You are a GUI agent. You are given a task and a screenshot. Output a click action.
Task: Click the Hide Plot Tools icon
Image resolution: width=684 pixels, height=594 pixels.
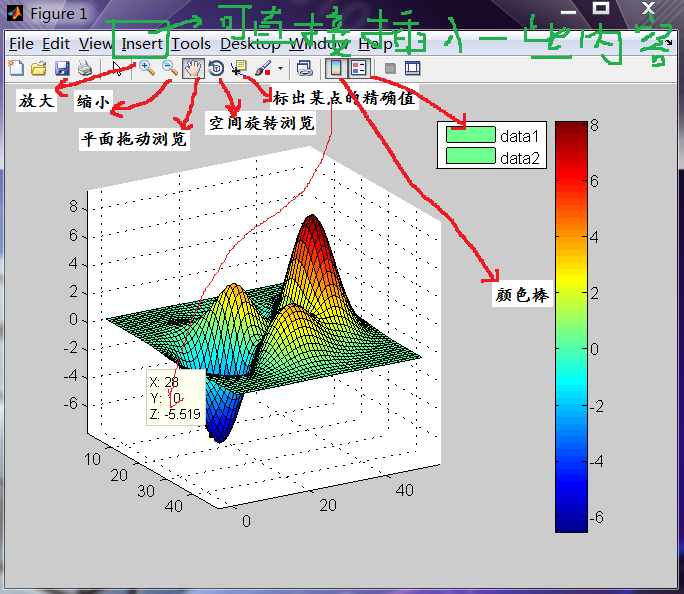[390, 68]
